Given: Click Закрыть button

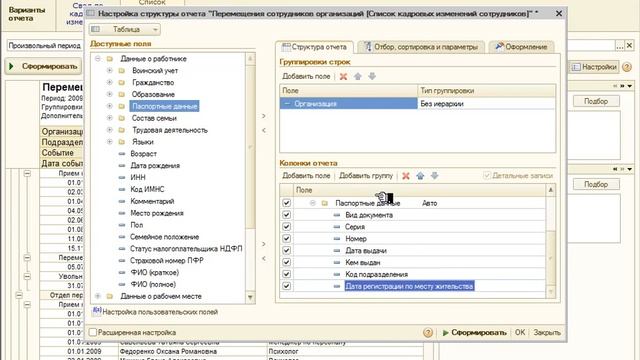Looking at the screenshot, I should pos(547,333).
